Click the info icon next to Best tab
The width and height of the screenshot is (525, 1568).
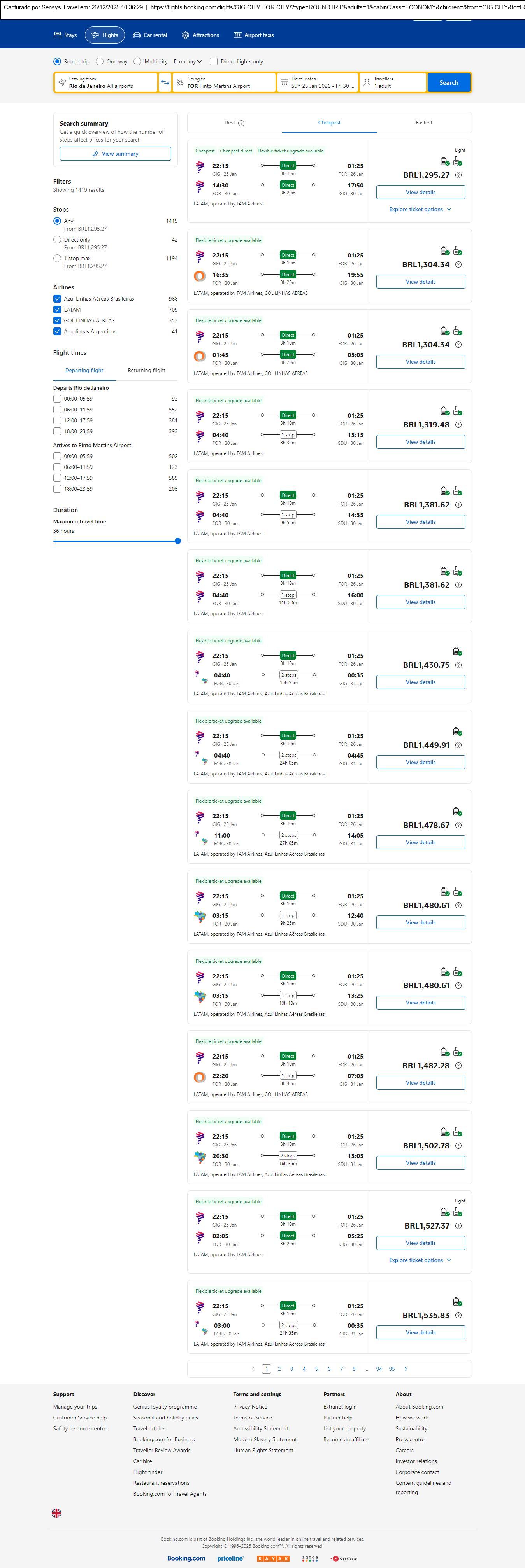click(241, 123)
